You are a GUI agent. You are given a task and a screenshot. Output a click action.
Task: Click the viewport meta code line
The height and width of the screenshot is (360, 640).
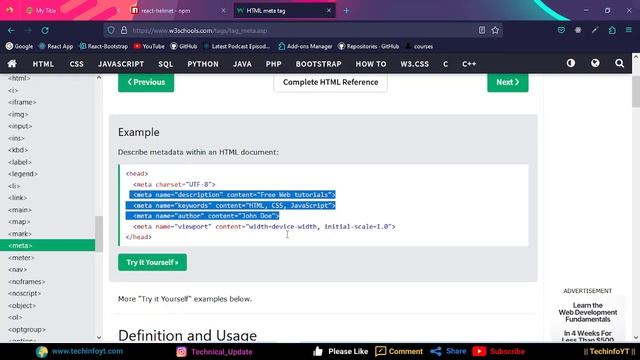click(x=264, y=227)
